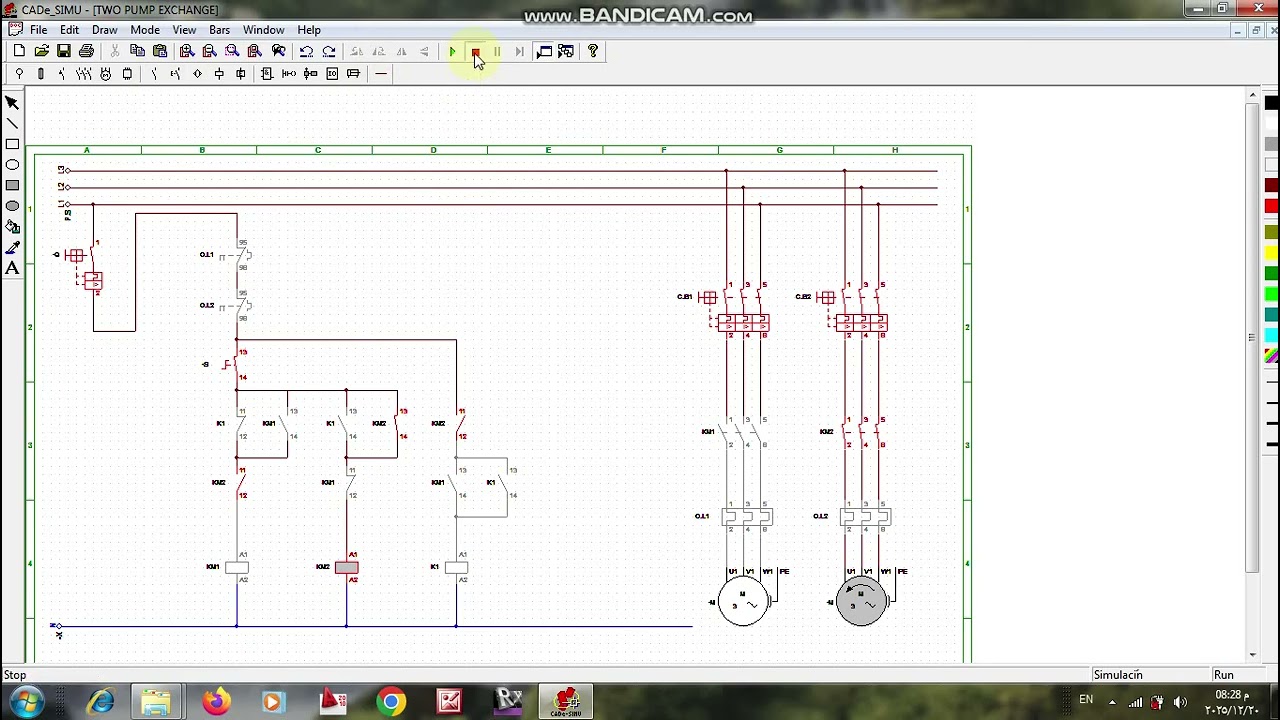Click the second pump motor symbol
Viewport: 1280px width, 720px height.
pos(861,601)
